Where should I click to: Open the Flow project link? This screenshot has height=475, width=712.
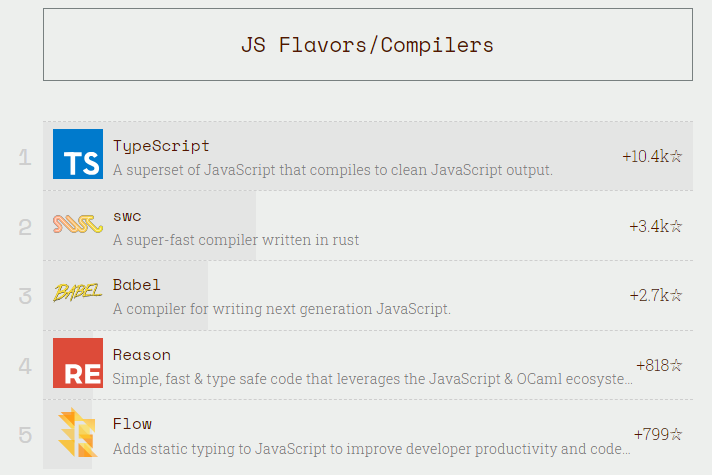[x=132, y=424]
